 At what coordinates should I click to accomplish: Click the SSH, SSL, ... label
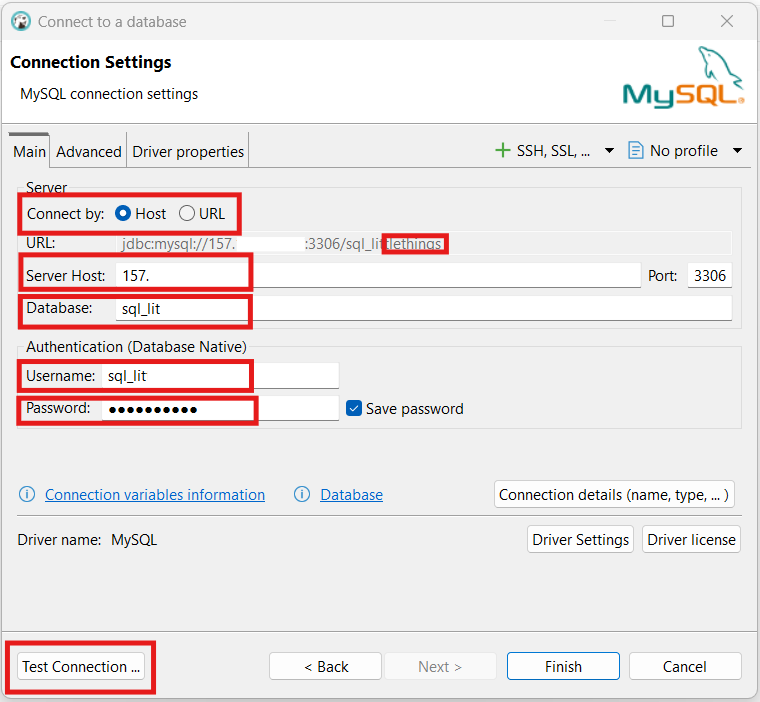click(x=553, y=151)
